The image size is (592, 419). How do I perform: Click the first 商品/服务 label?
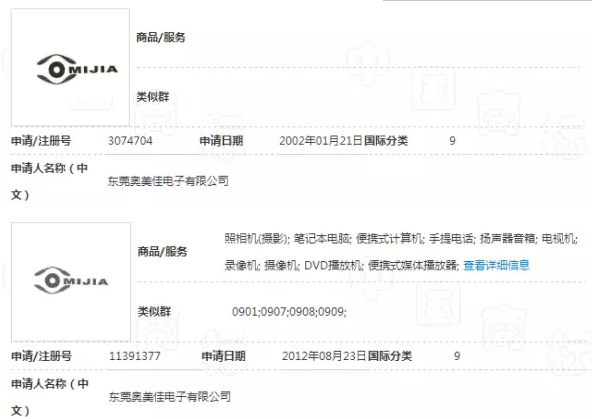161,37
